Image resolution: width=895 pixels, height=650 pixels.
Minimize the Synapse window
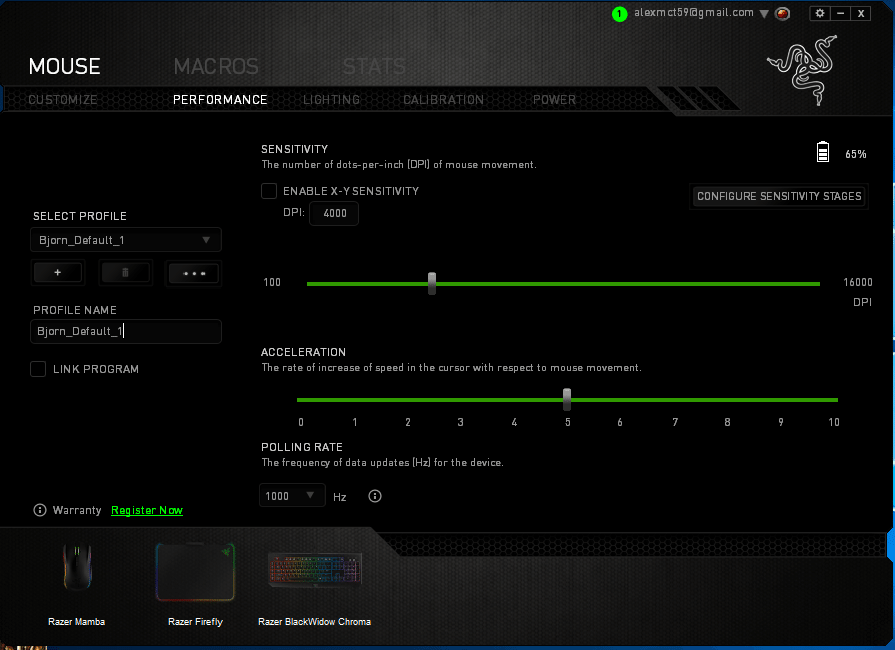[840, 13]
